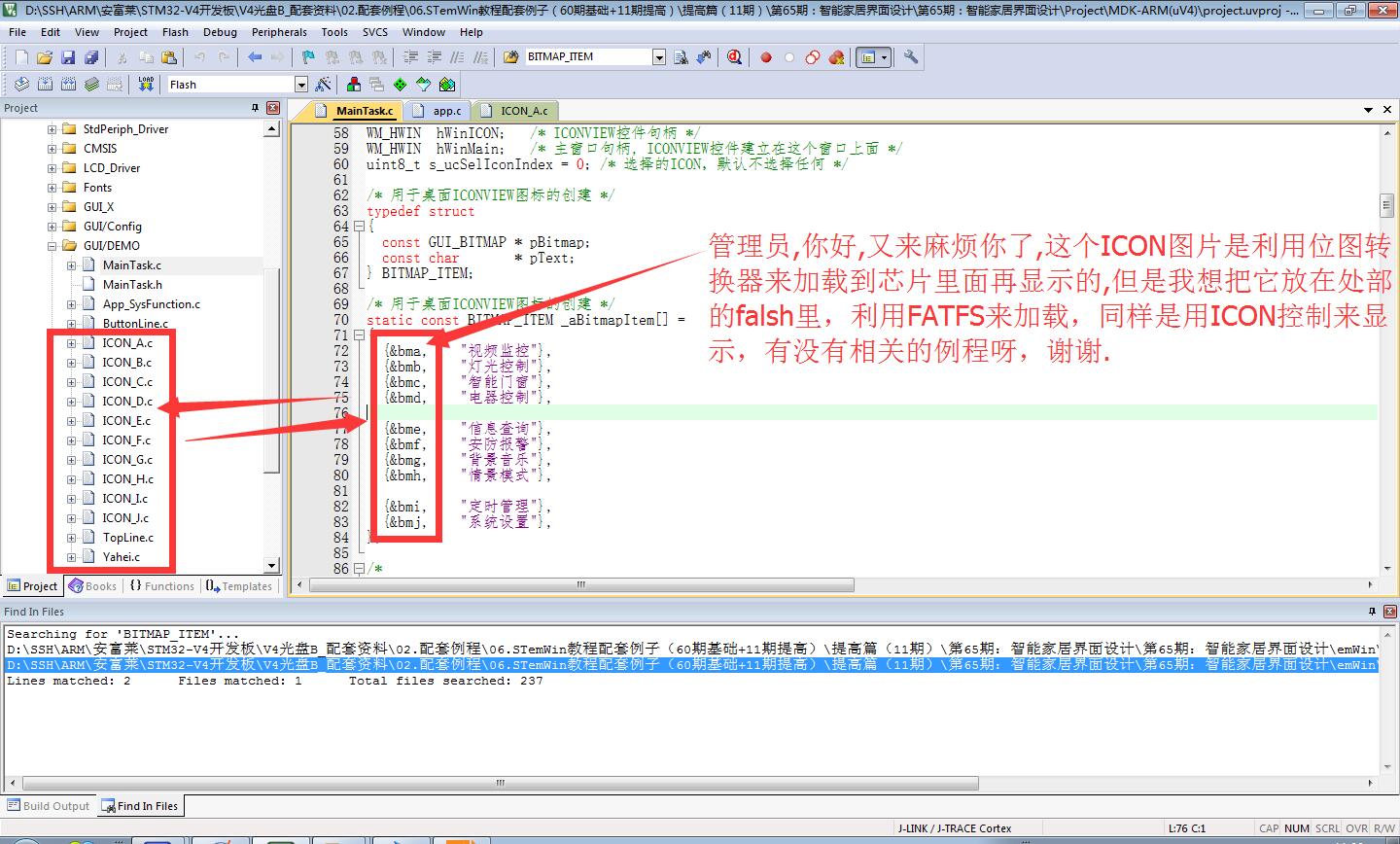Click the Build target icon
1400x844 pixels.
(x=45, y=85)
